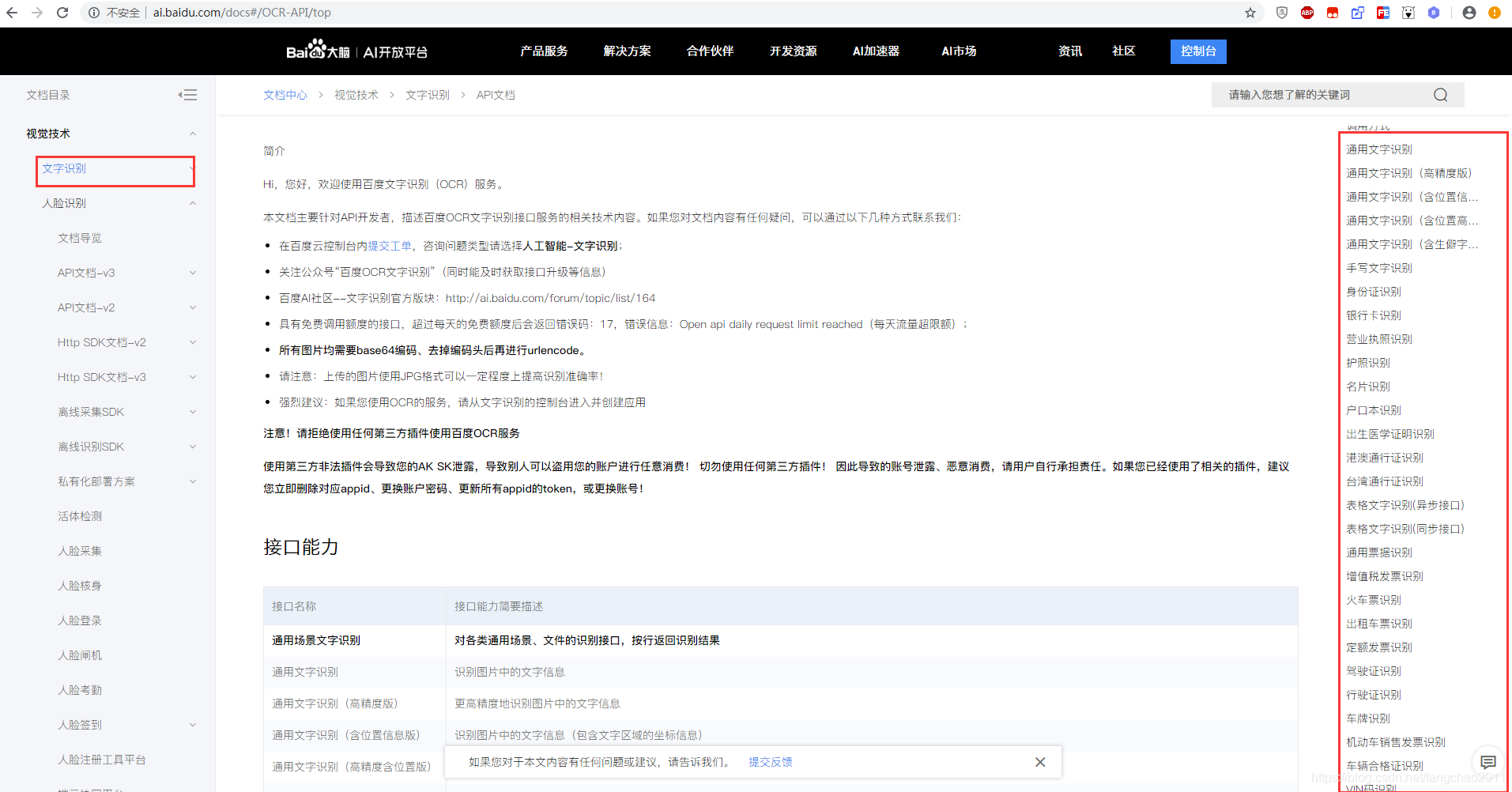Collapse the 文档目录 sidebar with toggle icon
The height and width of the screenshot is (792, 1512).
[x=187, y=95]
